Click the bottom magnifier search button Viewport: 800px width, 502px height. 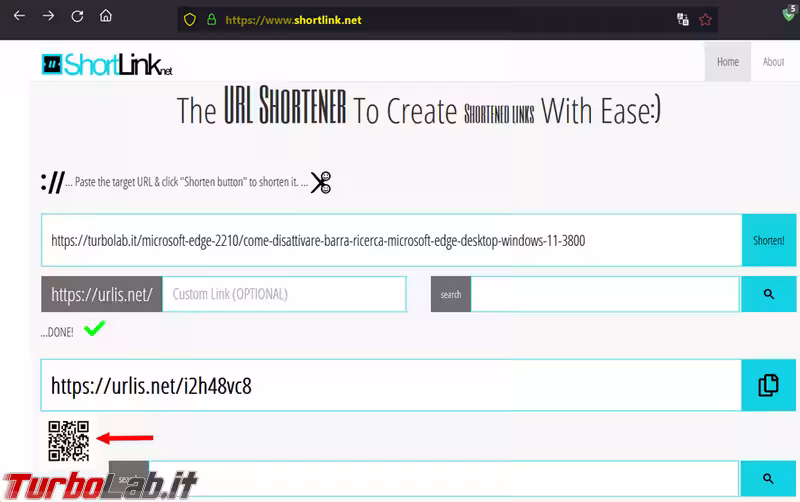click(x=768, y=479)
